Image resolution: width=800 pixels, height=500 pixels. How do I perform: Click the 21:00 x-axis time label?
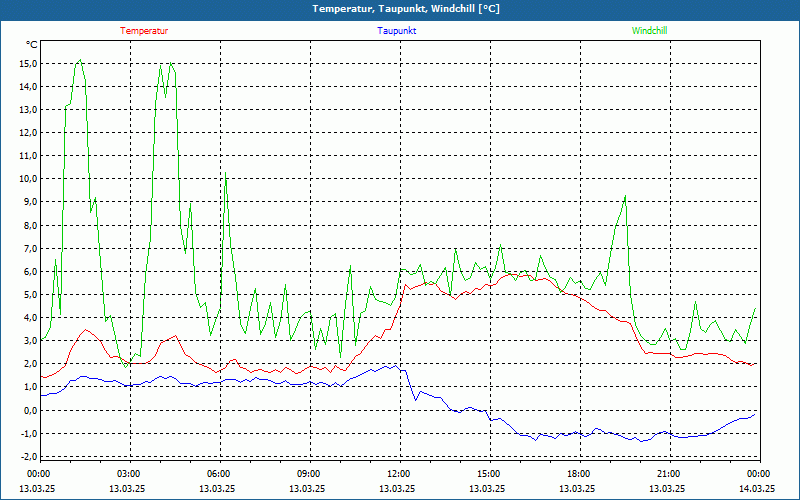pyautogui.click(x=670, y=474)
